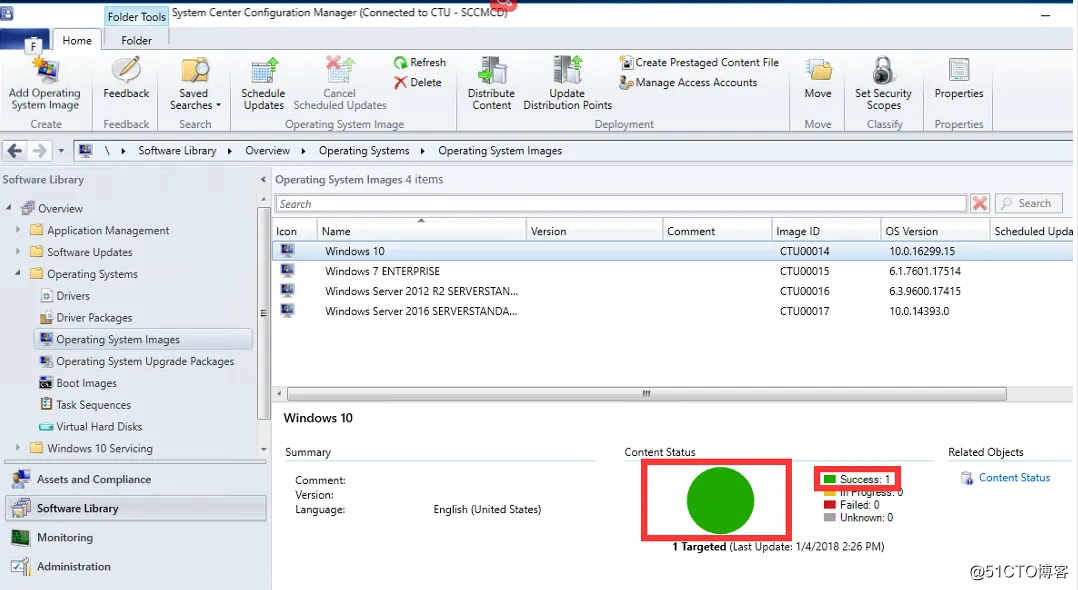
Task: Click the Search button
Action: point(1028,204)
